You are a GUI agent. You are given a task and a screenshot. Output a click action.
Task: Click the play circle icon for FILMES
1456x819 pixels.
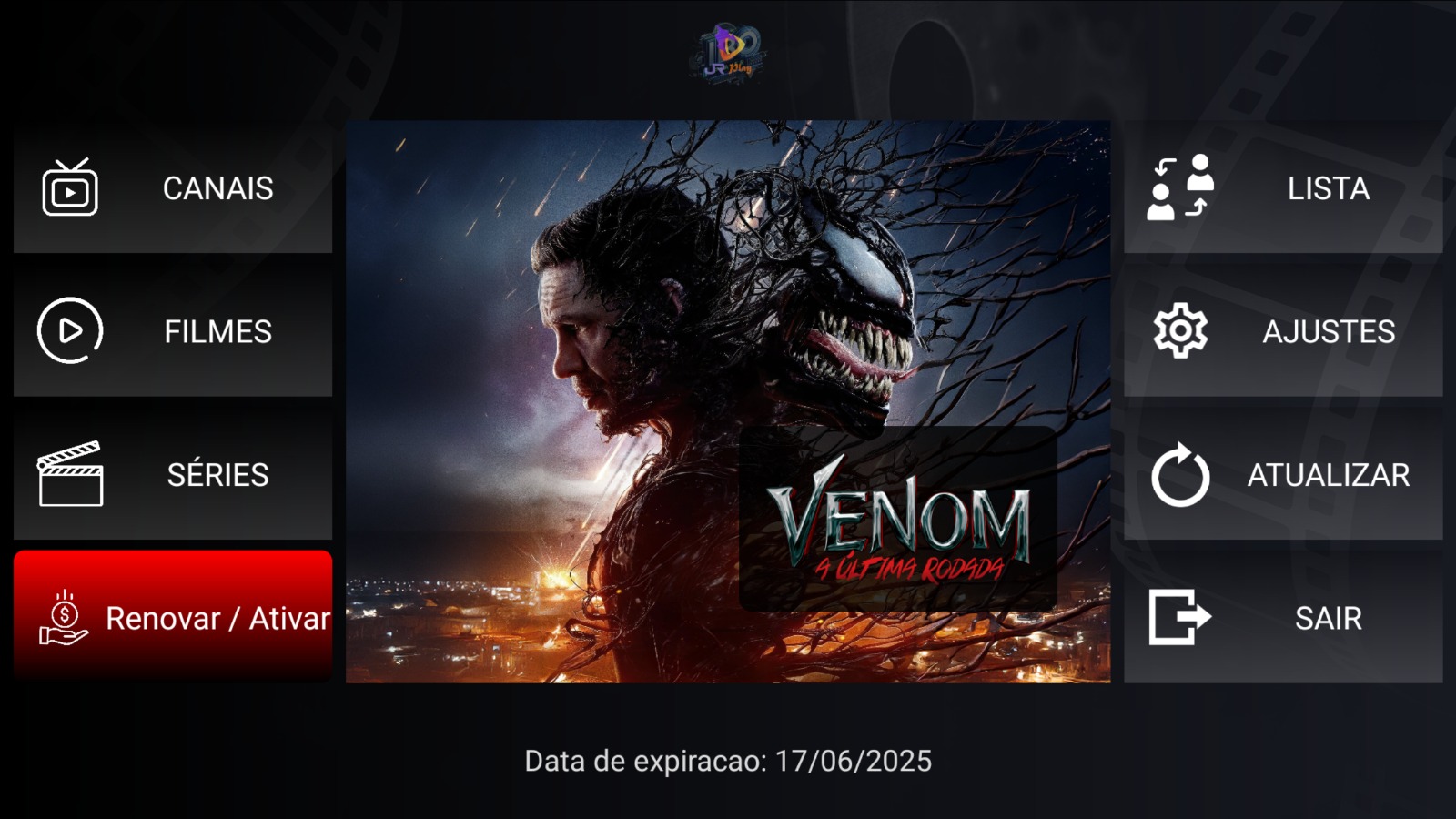click(x=70, y=330)
